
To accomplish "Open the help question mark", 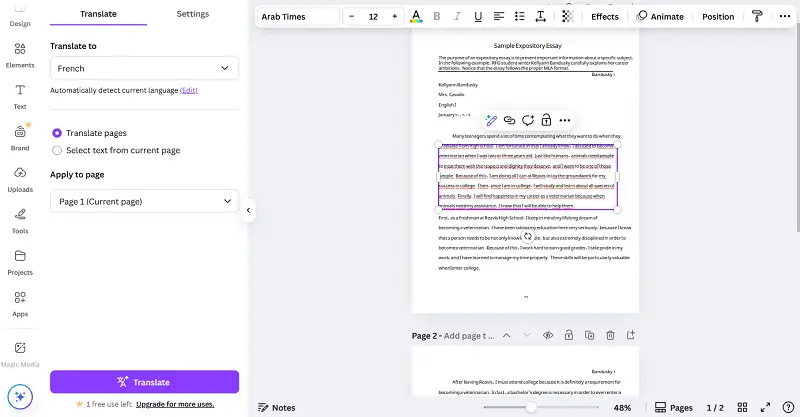I will [x=788, y=407].
